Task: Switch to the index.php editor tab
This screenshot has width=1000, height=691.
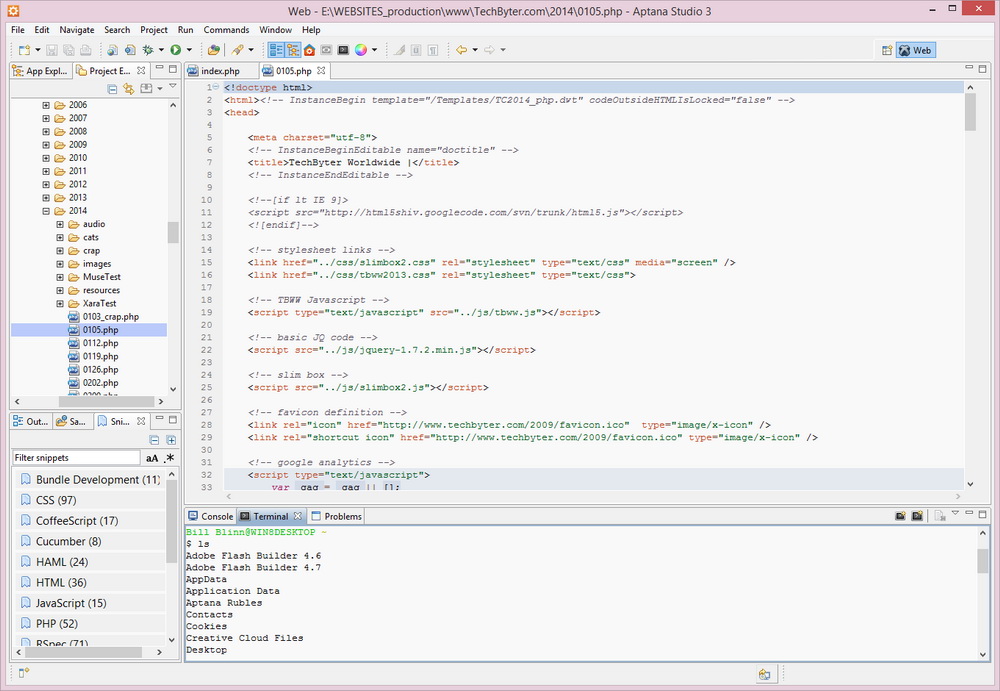Action: point(221,71)
